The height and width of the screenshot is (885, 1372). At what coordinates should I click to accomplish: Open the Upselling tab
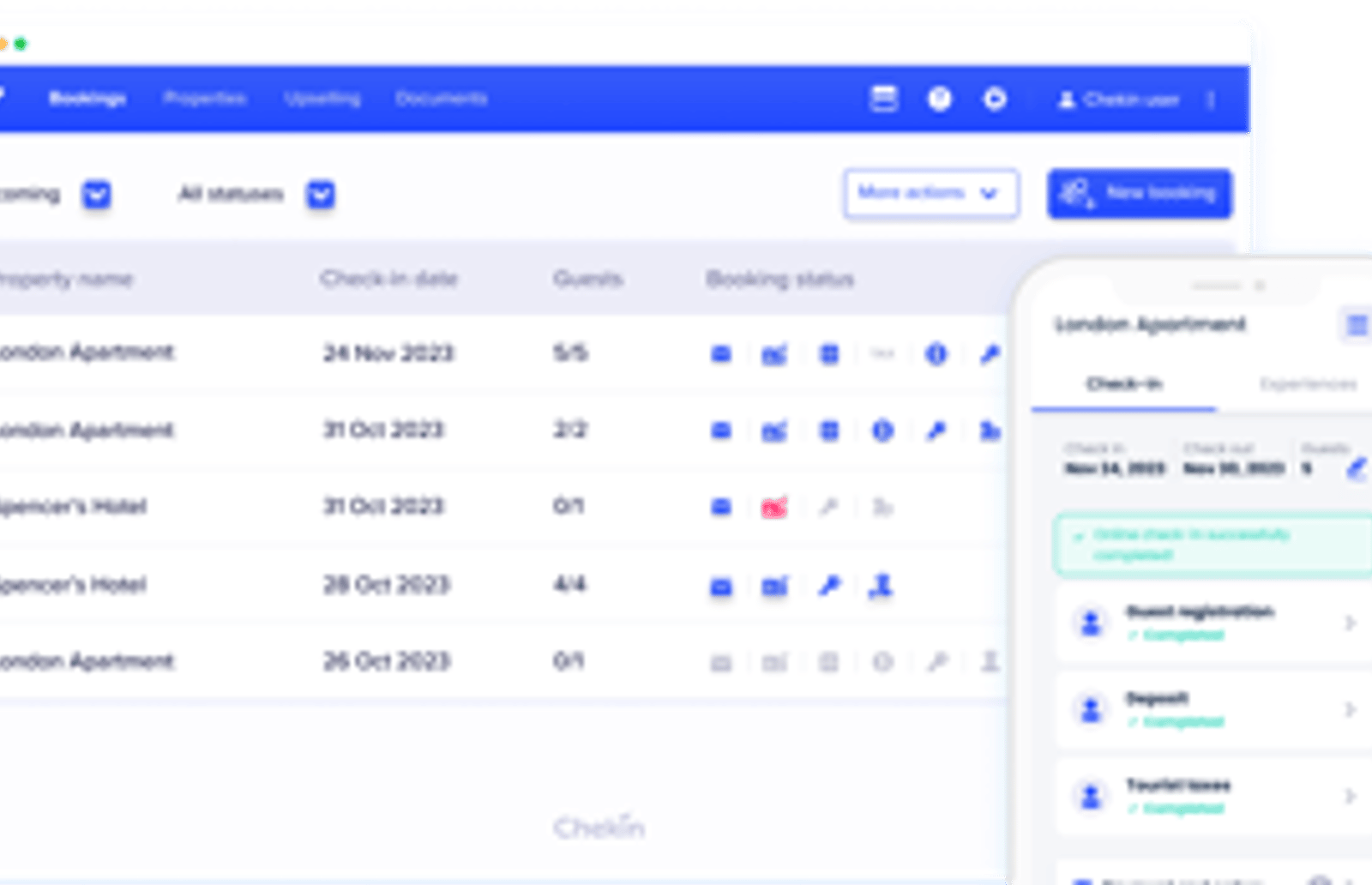click(x=322, y=99)
